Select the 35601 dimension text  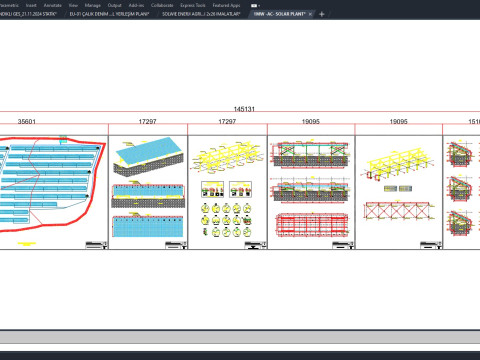tap(27, 122)
